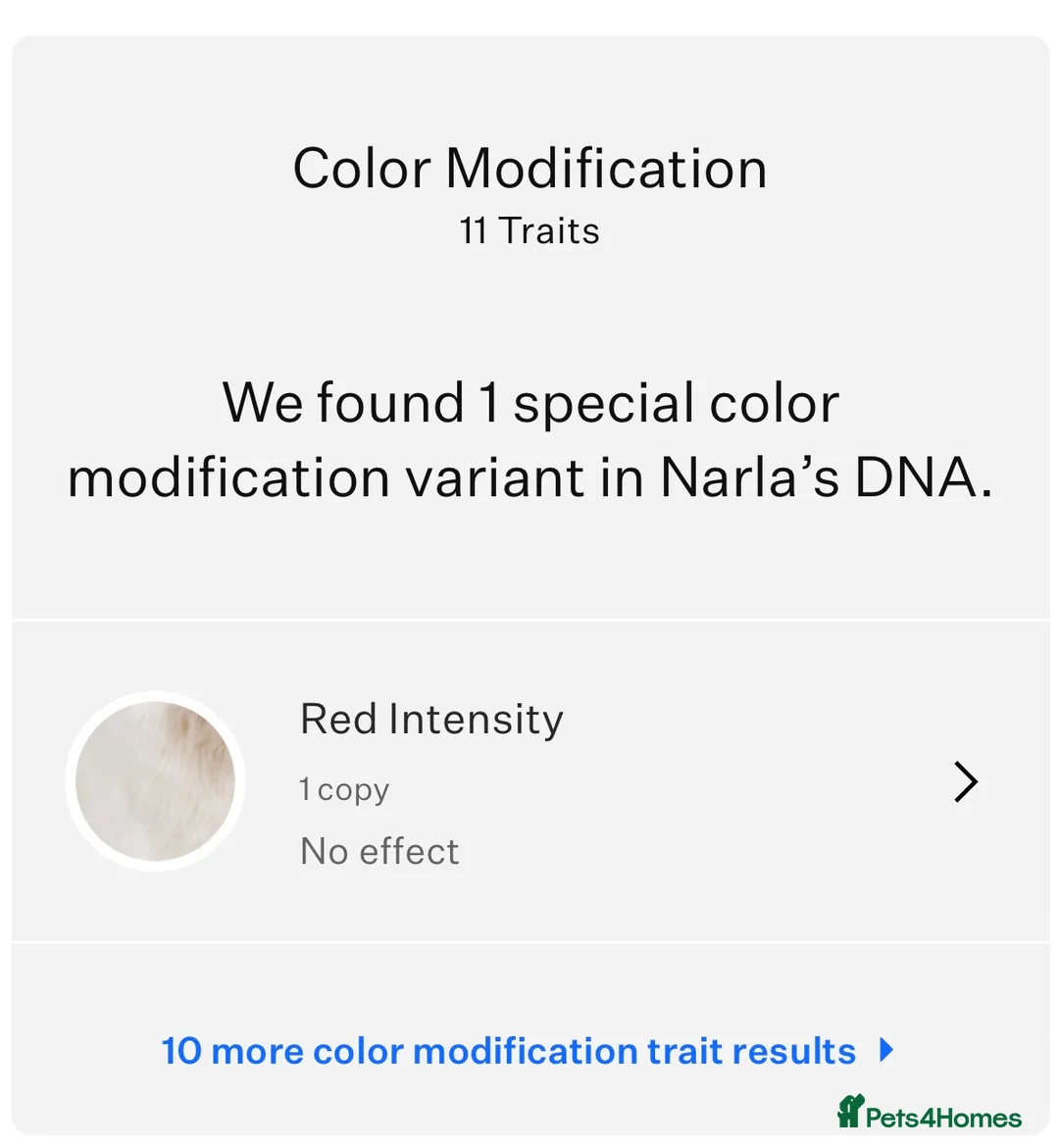Screen dimensions: 1059x1148
Task: Click the "11 Traits" subtitle
Action: (529, 231)
